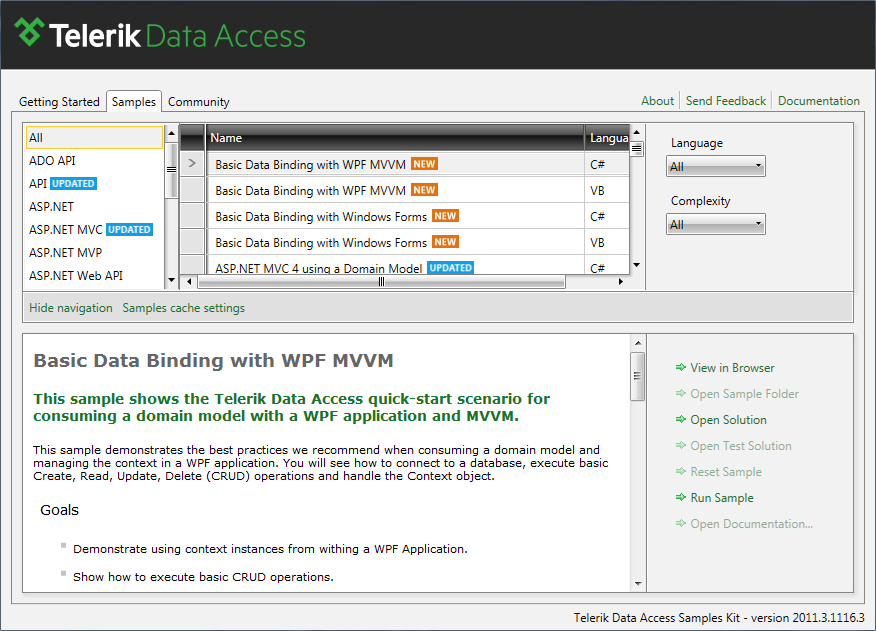Click the C# cell in the first sample row
Screen dimensions: 876x631
tap(607, 164)
